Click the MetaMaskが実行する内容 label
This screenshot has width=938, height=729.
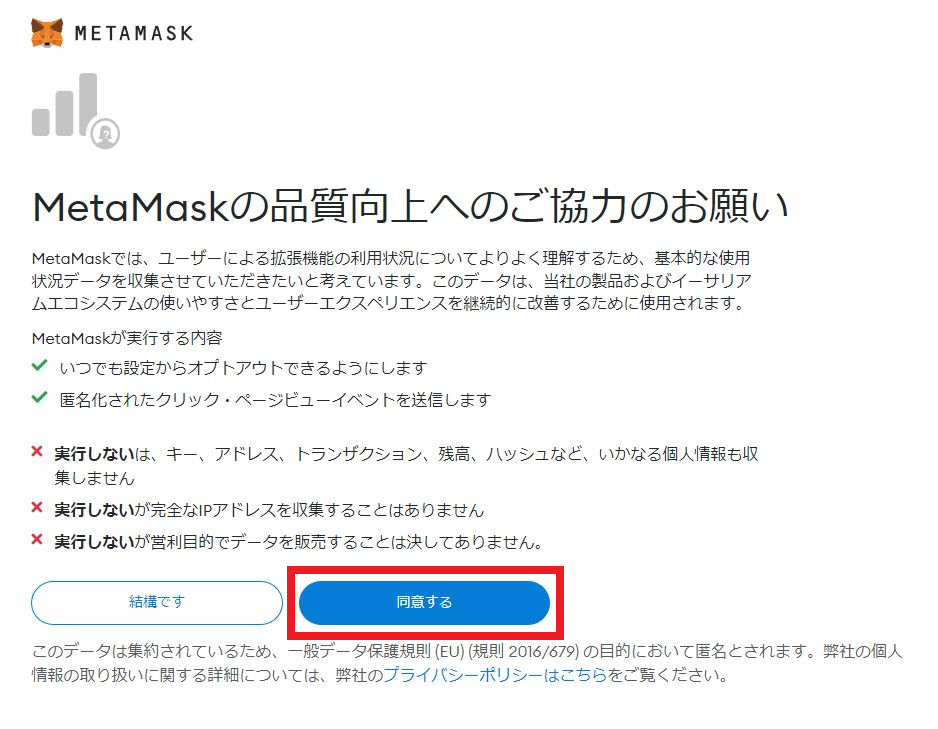pyautogui.click(x=127, y=338)
